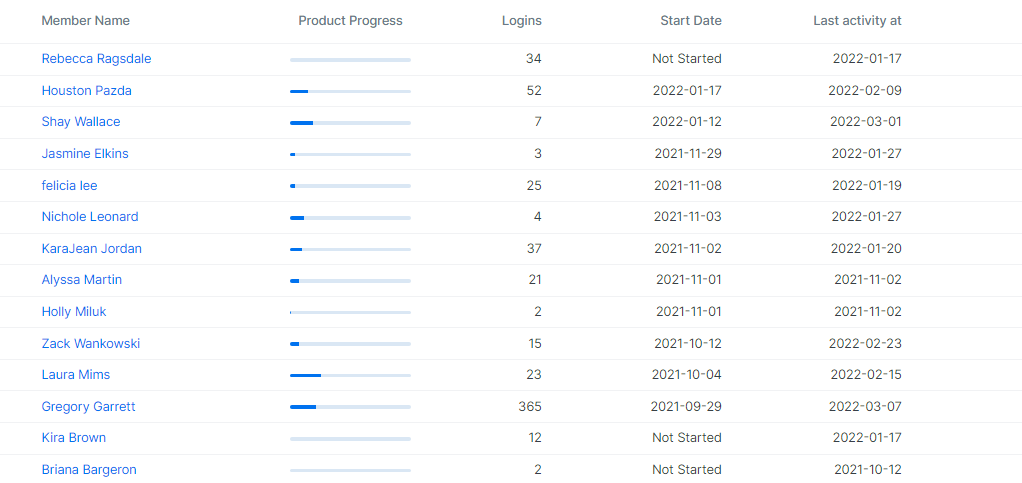1022x483 pixels.
Task: Click Nichole Leonard name link
Action: pyautogui.click(x=90, y=217)
